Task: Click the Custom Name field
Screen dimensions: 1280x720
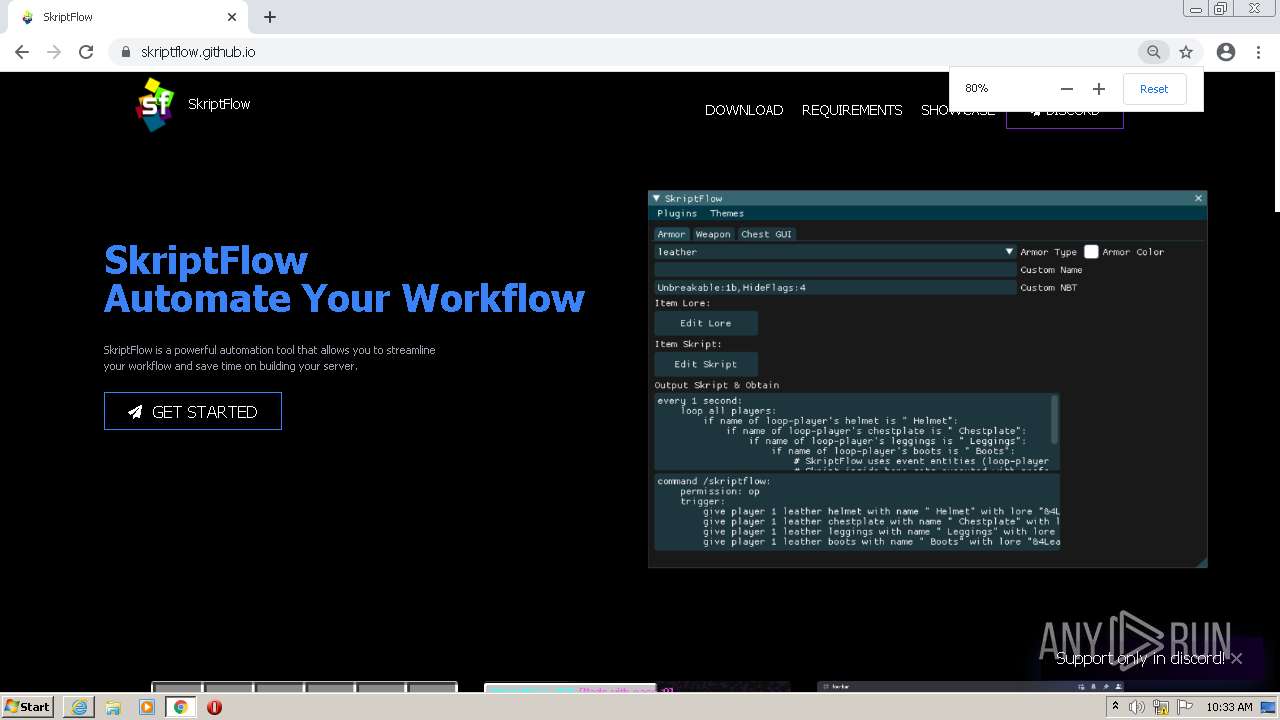Action: [x=835, y=270]
